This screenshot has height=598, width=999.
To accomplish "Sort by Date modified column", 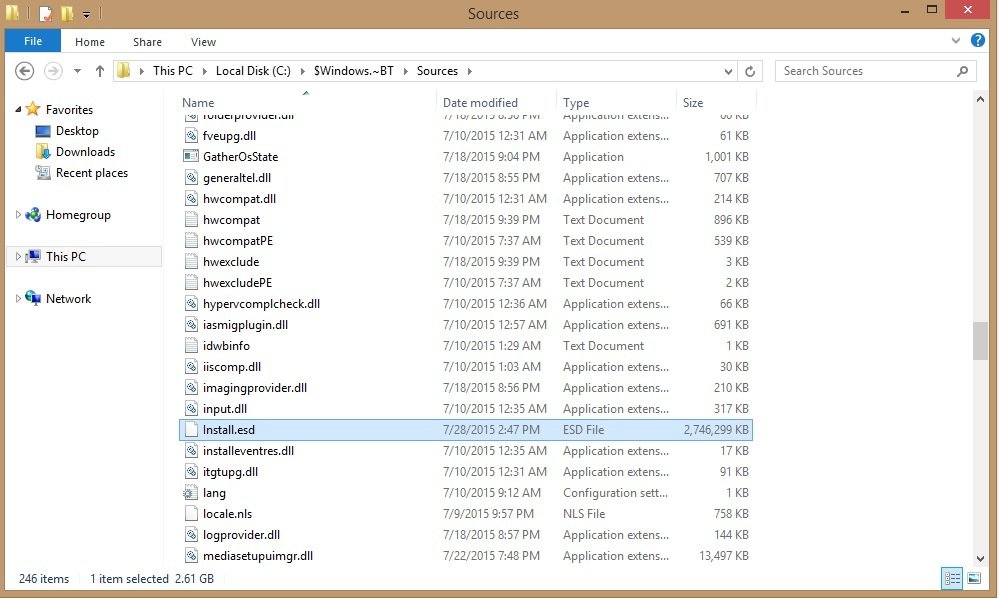I will click(480, 102).
